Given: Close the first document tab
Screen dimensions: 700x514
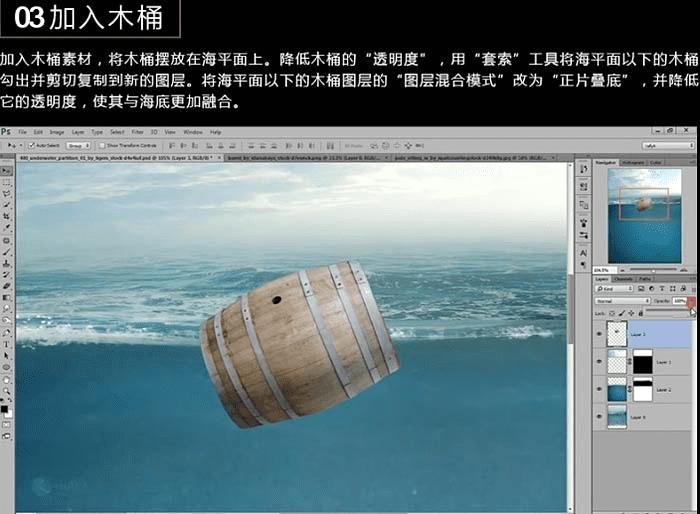Looking at the screenshot, I should click(219, 158).
